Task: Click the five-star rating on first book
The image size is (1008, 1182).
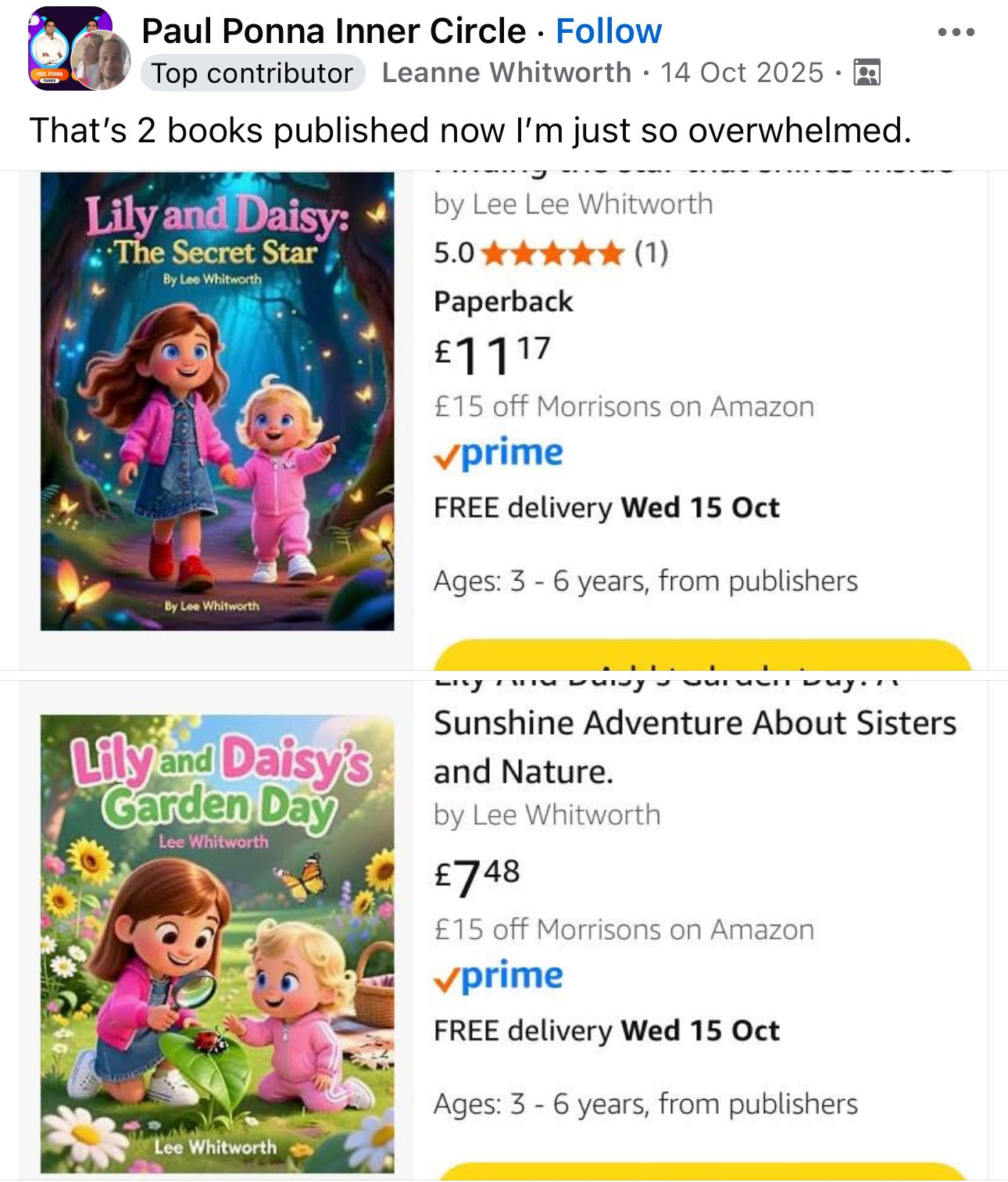Action: (552, 253)
